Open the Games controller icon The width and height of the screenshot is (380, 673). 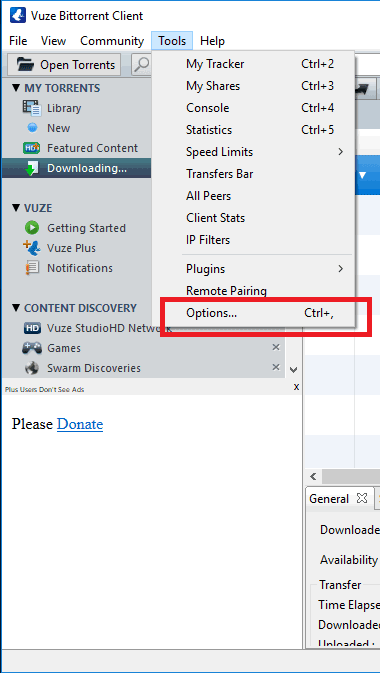coord(32,348)
